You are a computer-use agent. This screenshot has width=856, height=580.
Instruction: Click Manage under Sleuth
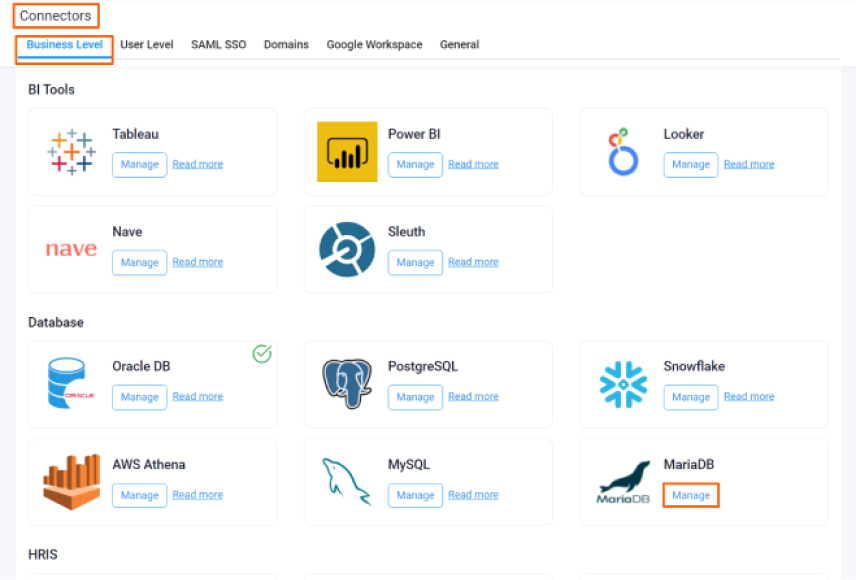coord(415,263)
